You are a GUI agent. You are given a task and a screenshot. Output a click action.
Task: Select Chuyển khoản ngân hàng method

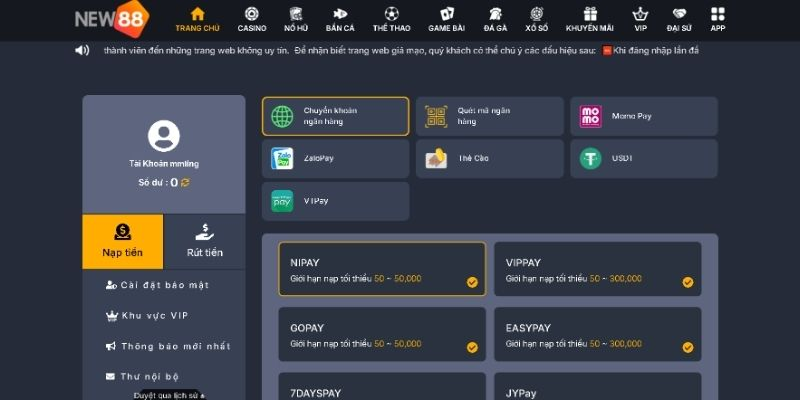(x=335, y=116)
